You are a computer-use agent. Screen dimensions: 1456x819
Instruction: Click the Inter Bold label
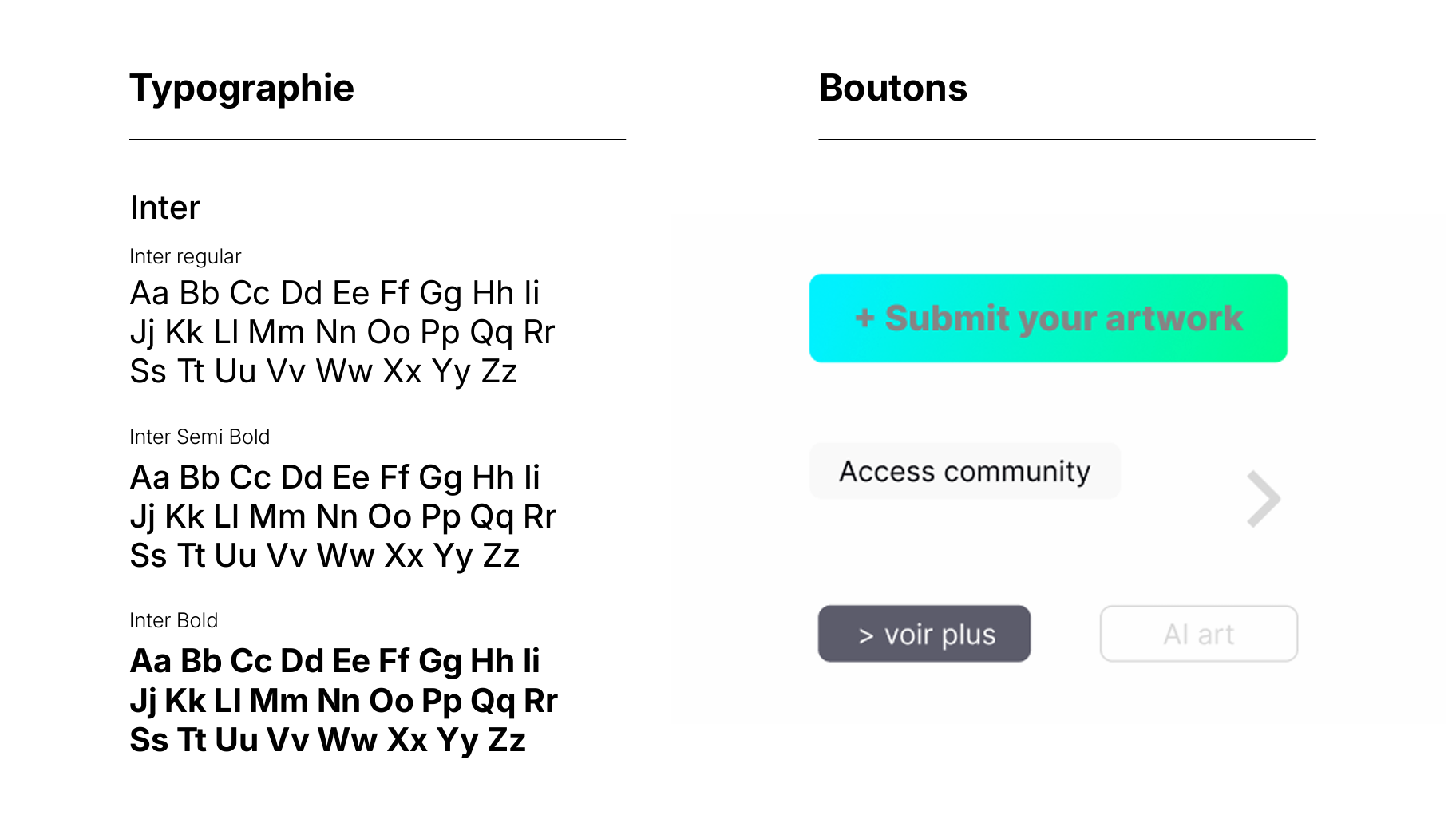(174, 620)
